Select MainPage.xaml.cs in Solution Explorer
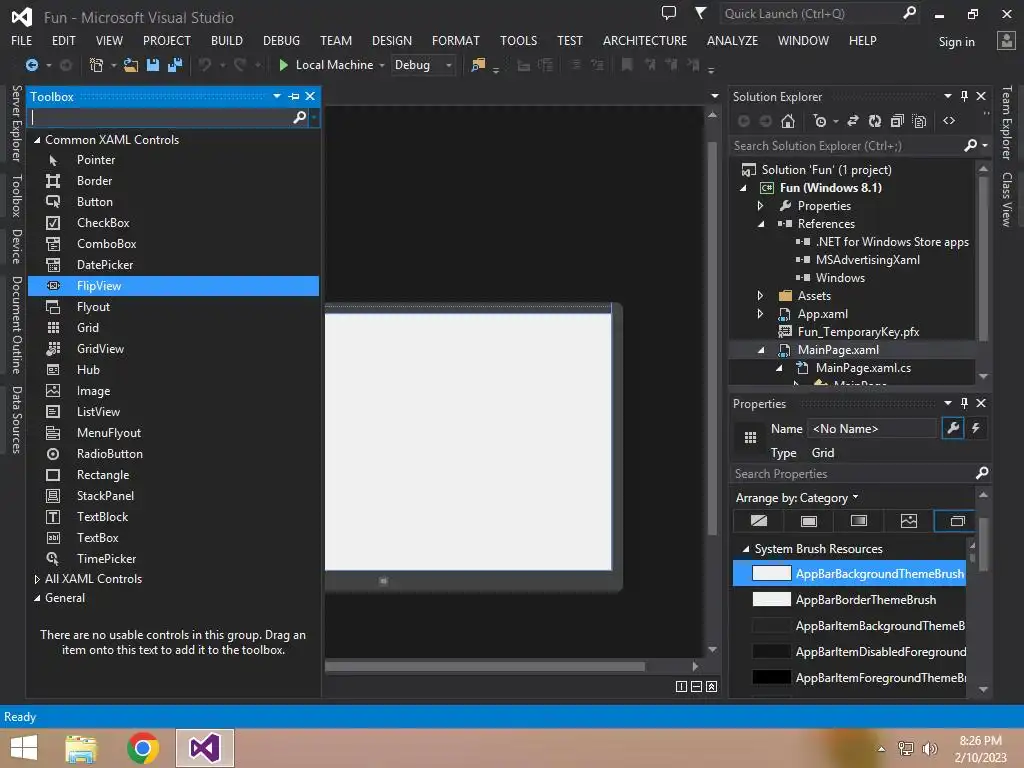The width and height of the screenshot is (1024, 768). point(863,368)
